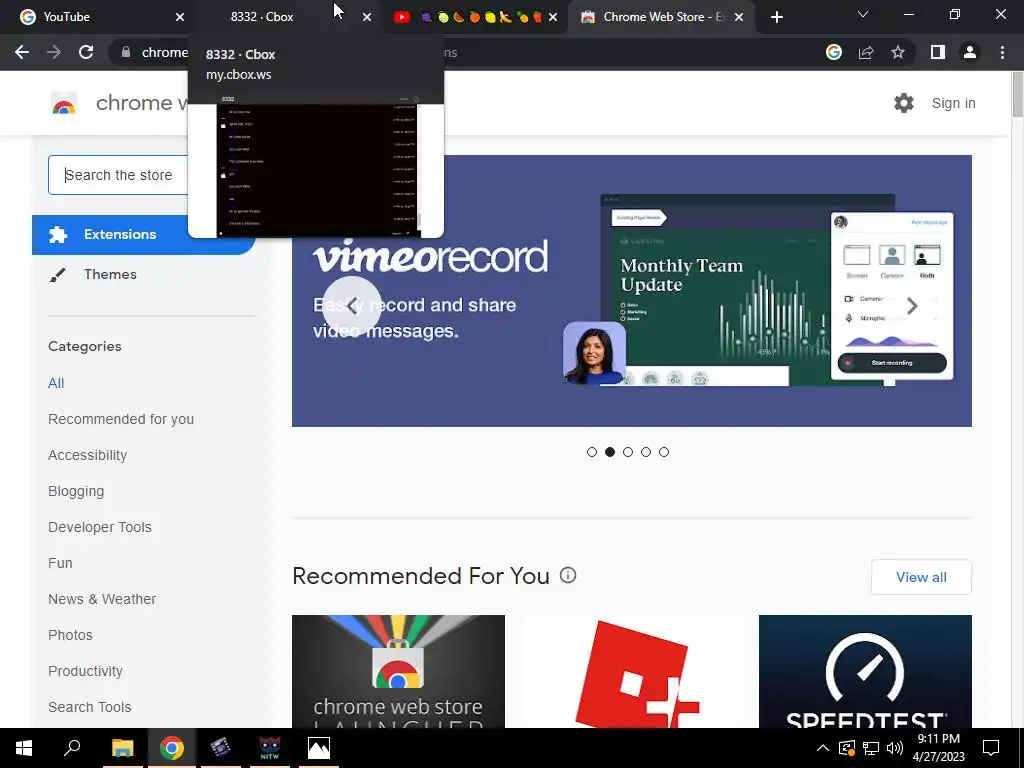This screenshot has width=1024, height=768.
Task: Switch to the YouTube tab
Action: tap(98, 17)
